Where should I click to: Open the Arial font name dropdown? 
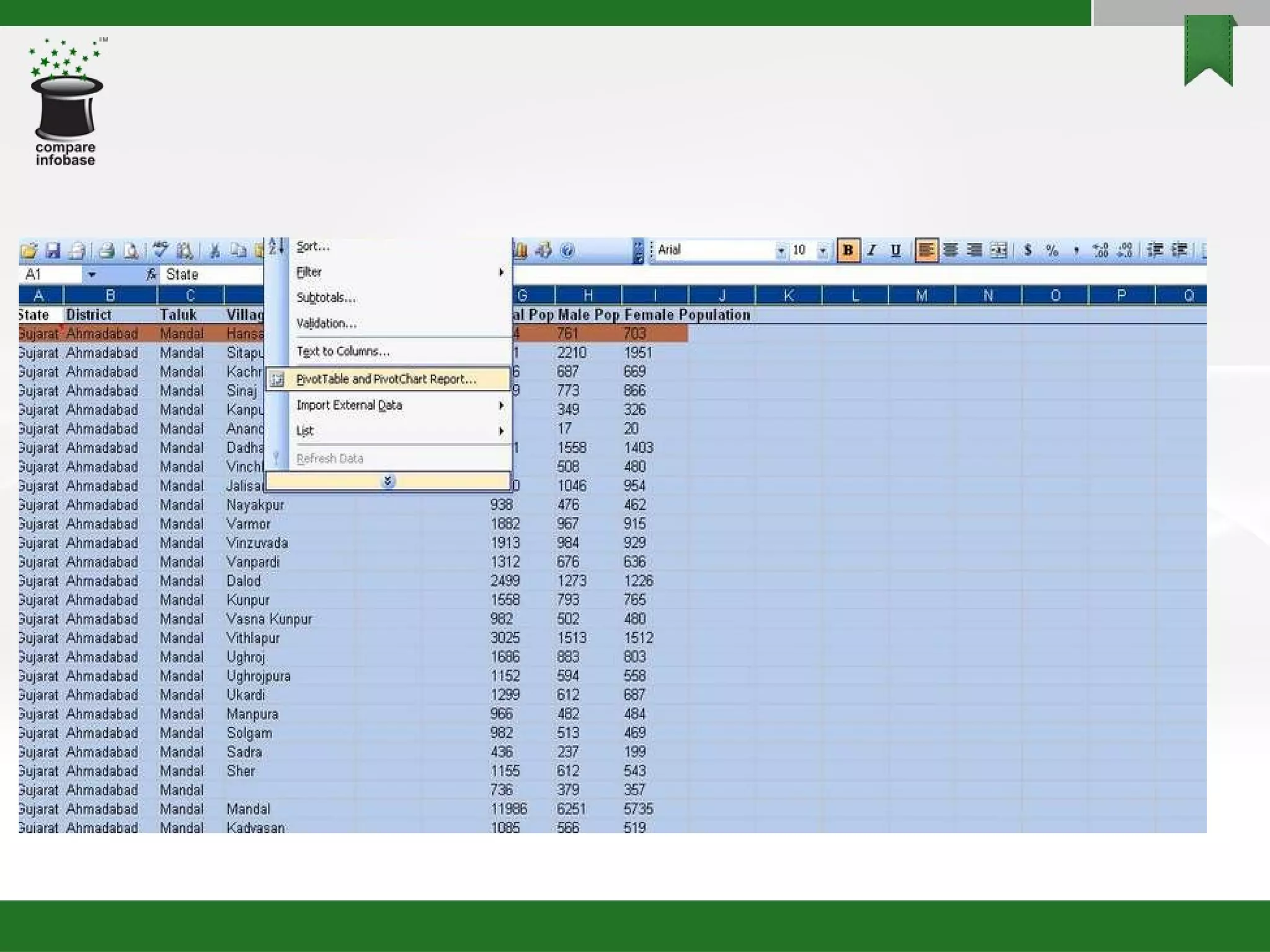click(781, 250)
